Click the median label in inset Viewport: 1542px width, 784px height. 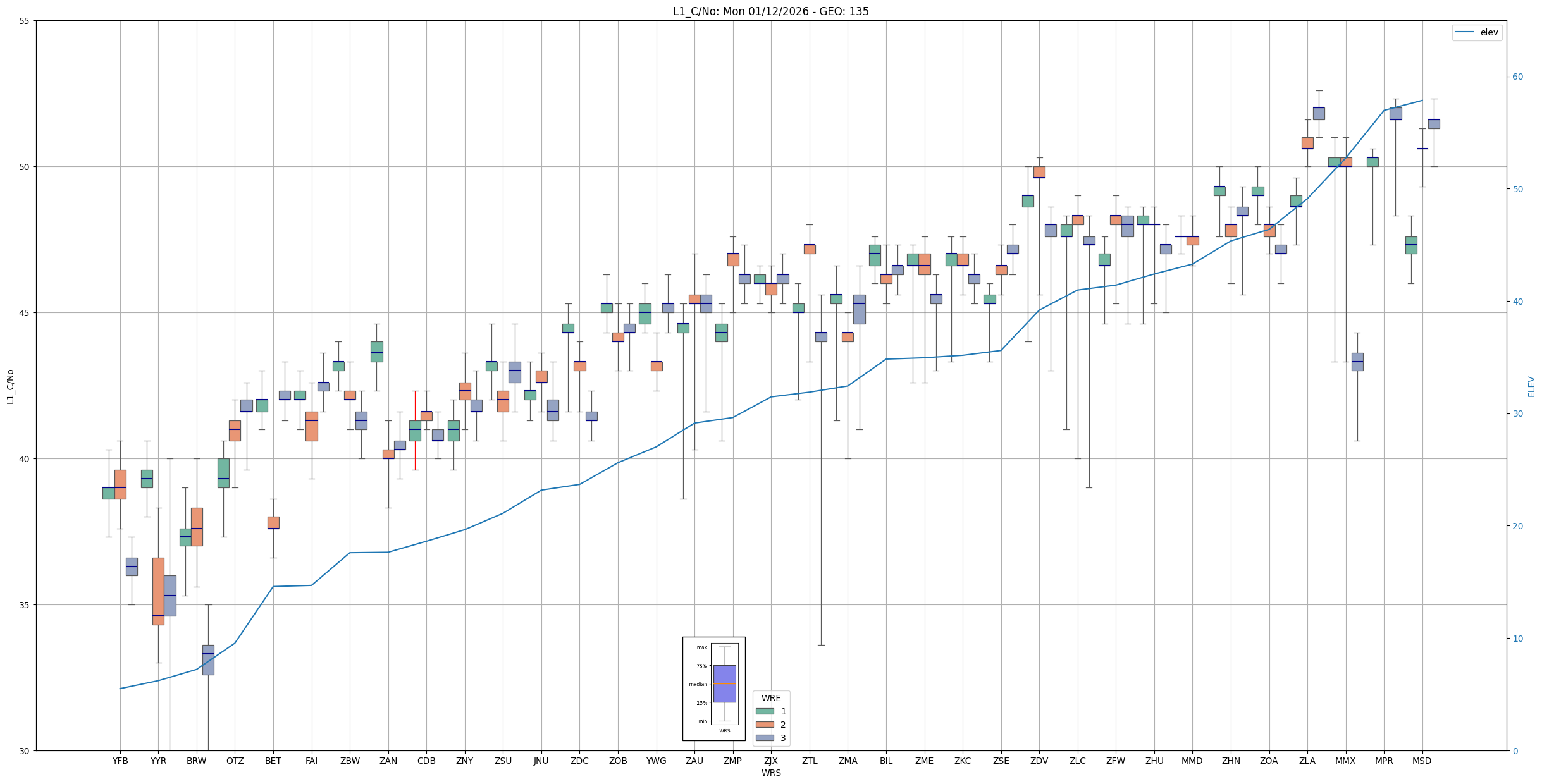[698, 684]
